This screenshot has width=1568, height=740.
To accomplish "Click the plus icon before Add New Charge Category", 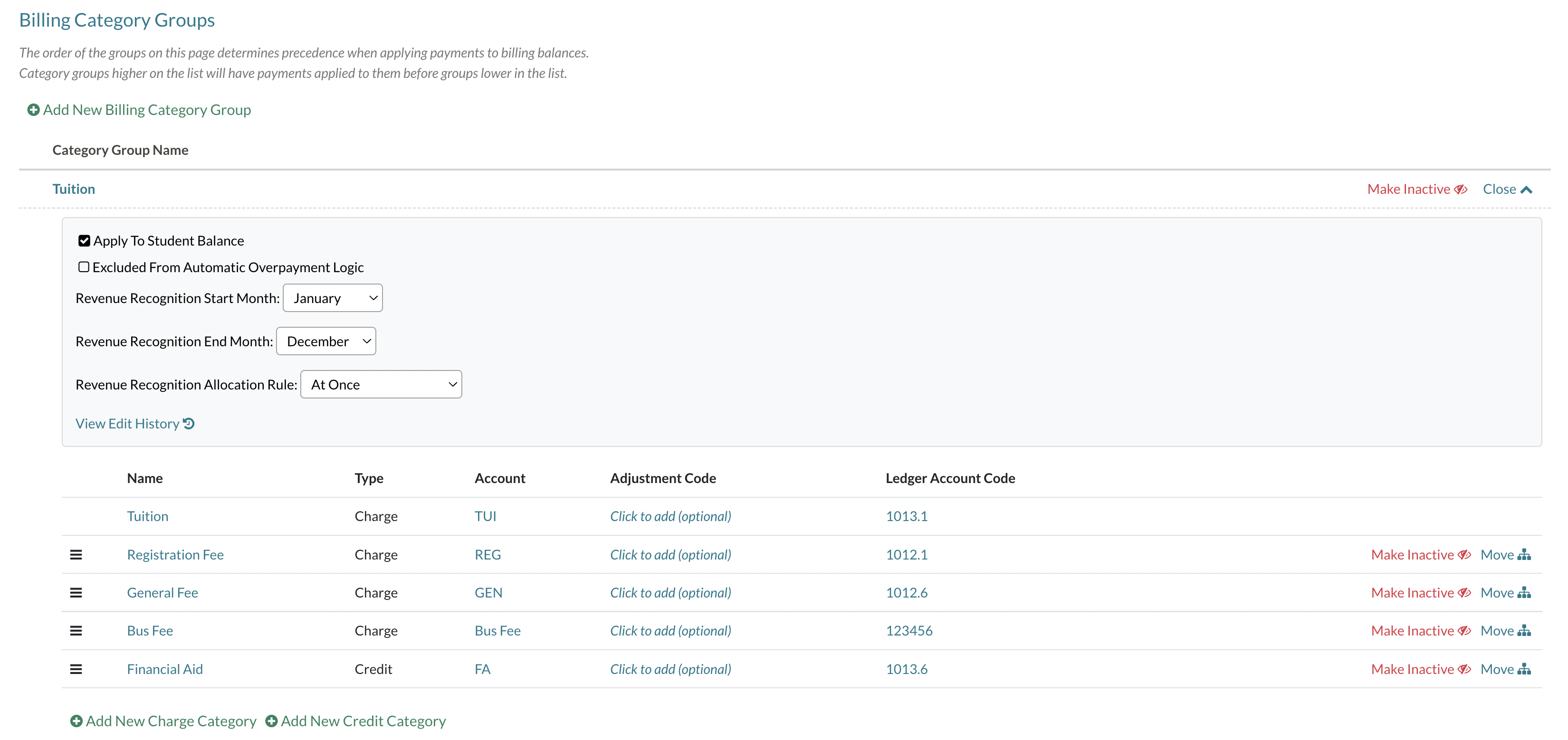I will 76,721.
